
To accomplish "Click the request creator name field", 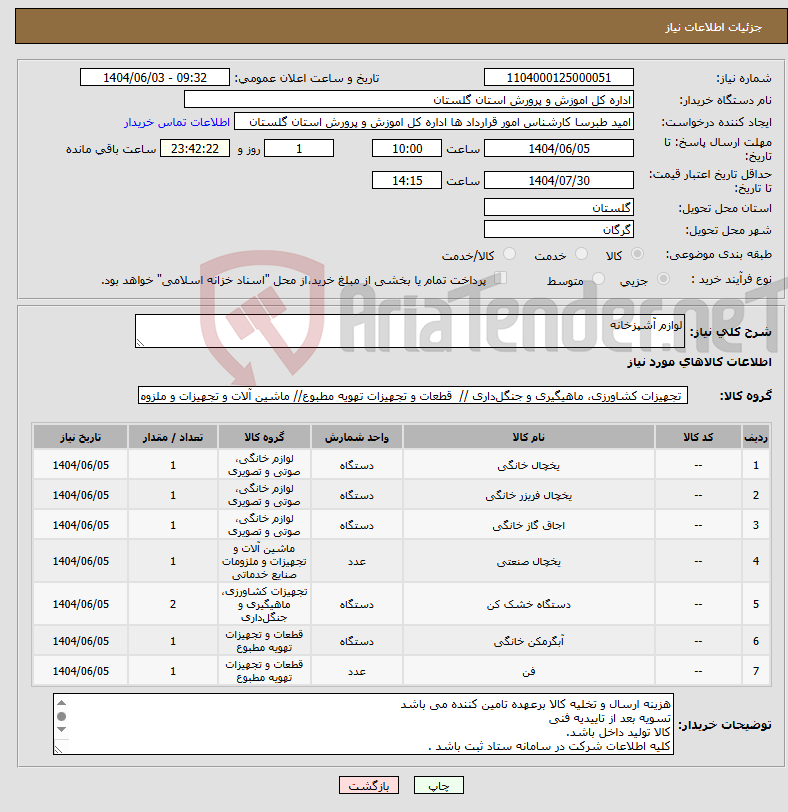I will (x=434, y=122).
